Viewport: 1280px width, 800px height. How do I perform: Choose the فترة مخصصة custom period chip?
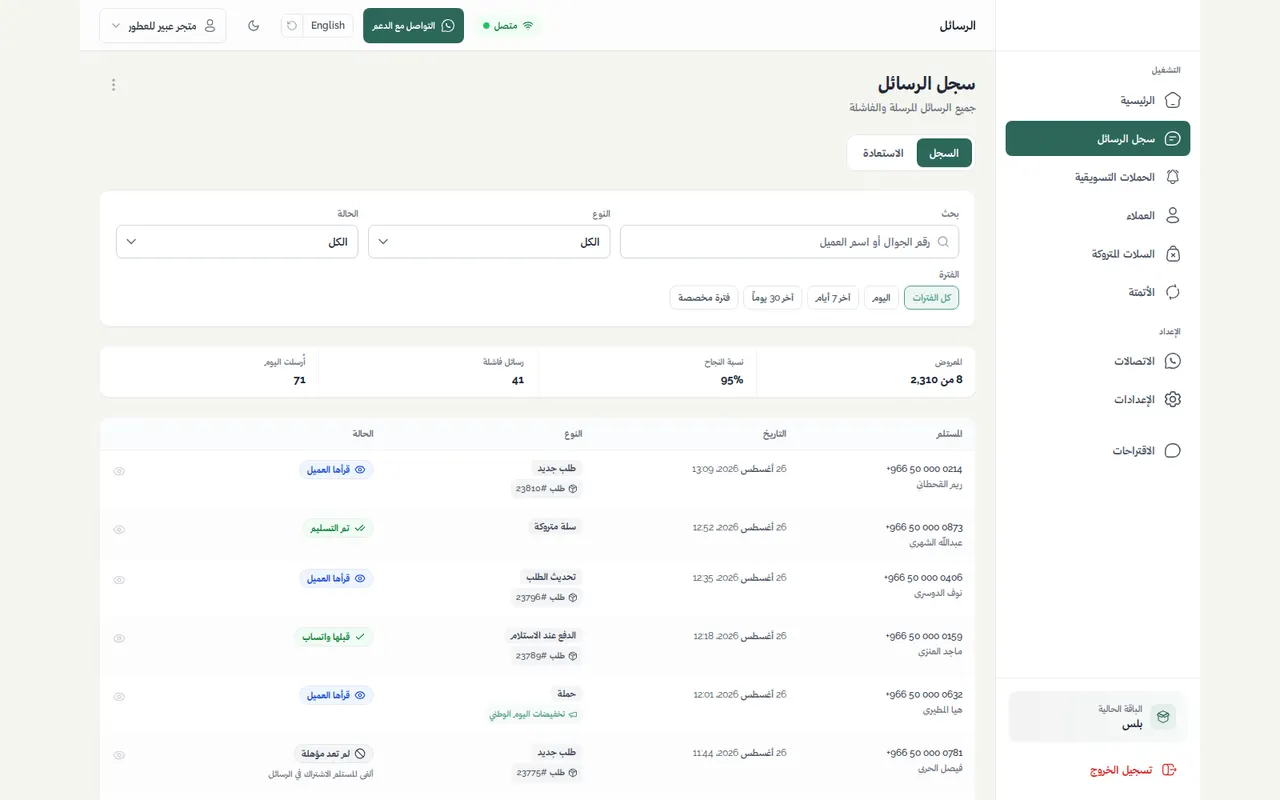coord(704,298)
